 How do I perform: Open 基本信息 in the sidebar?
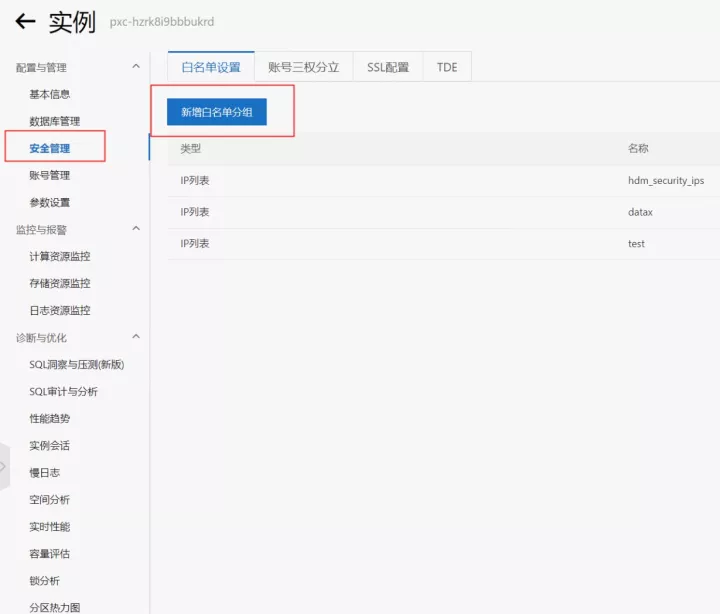50,95
